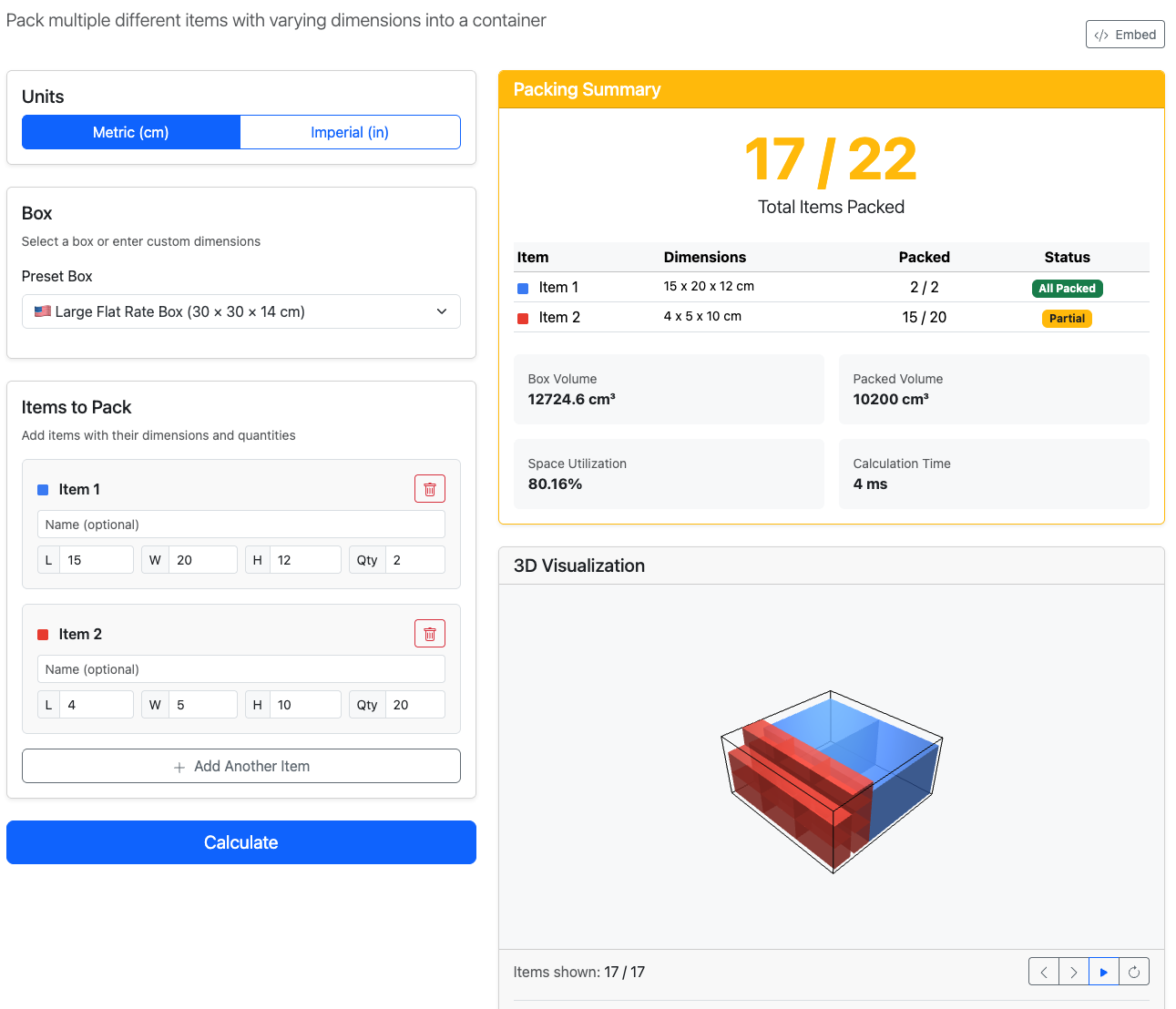Click Item 2 quantity field showing 20

414,705
